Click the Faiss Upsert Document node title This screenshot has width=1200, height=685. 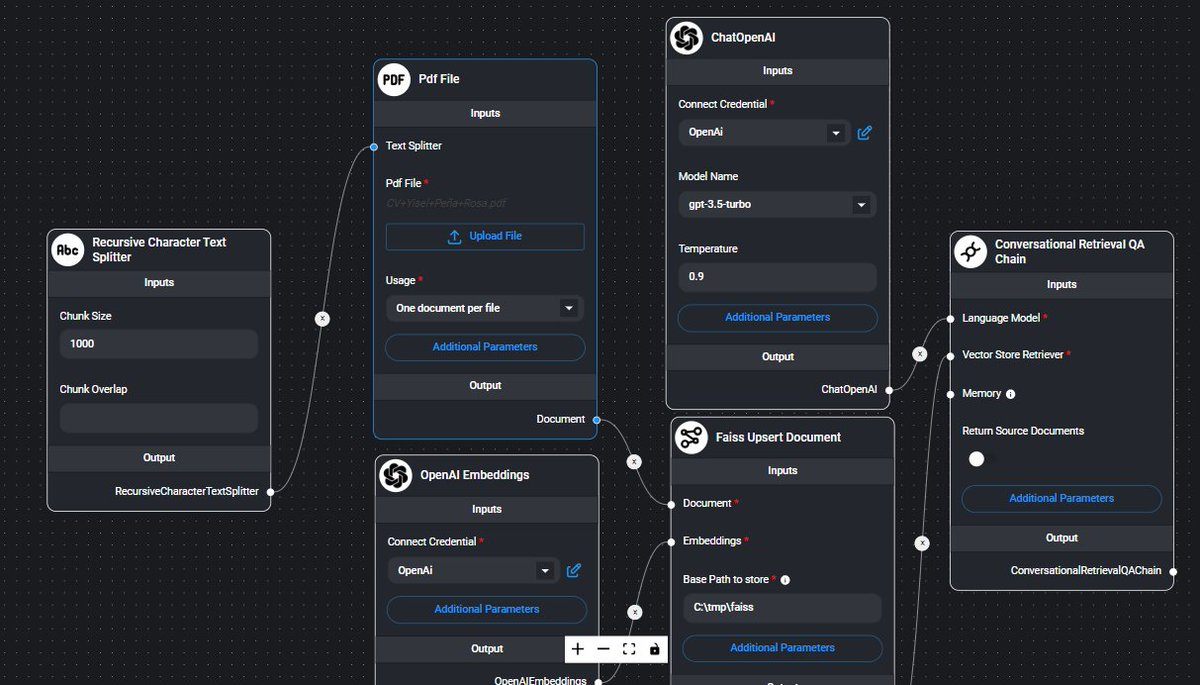(778, 437)
